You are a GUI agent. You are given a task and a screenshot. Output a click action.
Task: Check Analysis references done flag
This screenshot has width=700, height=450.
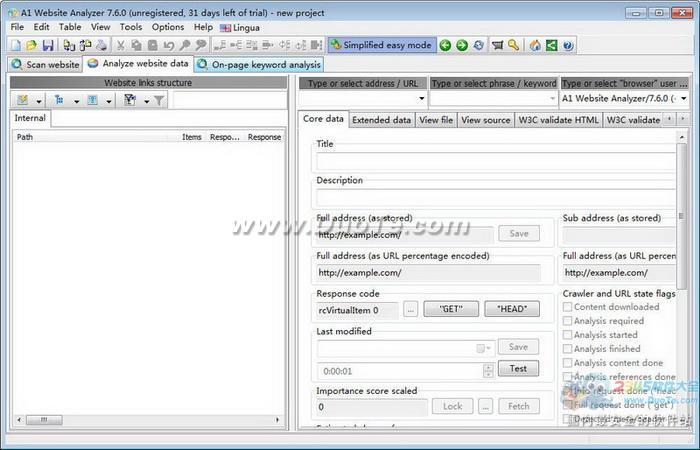click(567, 377)
